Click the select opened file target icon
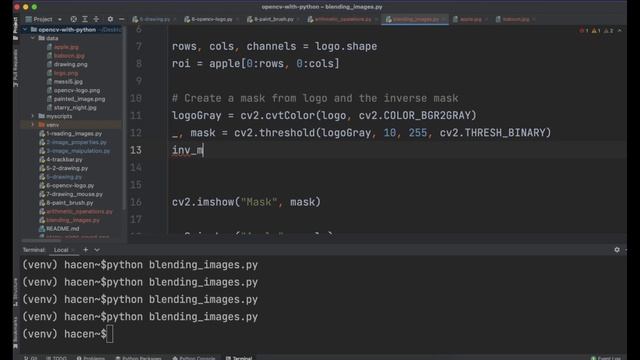Image resolution: width=640 pixels, height=360 pixels. [73, 19]
